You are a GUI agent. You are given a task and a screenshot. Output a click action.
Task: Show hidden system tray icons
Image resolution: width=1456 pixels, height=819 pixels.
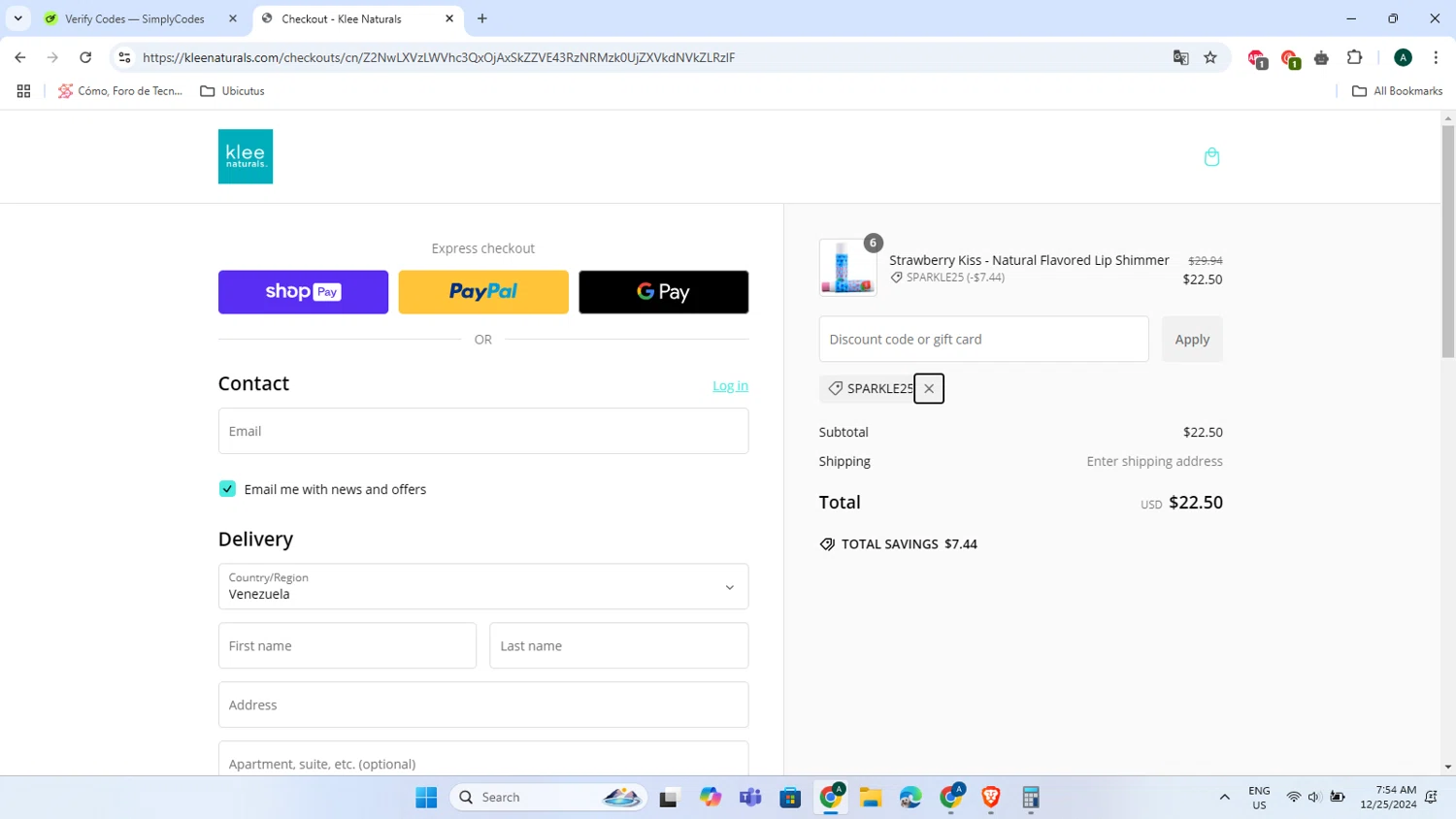click(x=1224, y=798)
